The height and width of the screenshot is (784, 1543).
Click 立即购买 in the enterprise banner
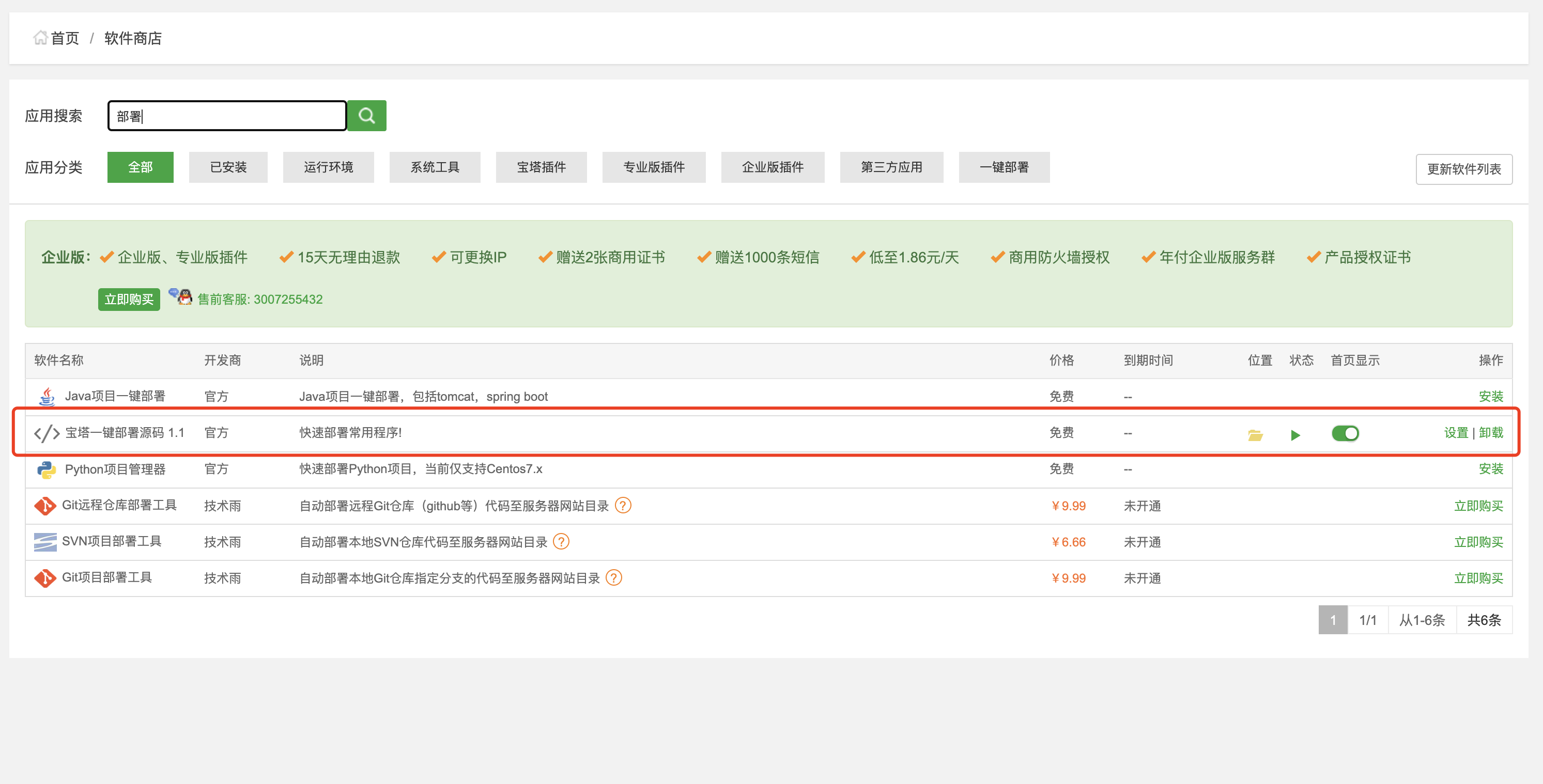click(129, 299)
